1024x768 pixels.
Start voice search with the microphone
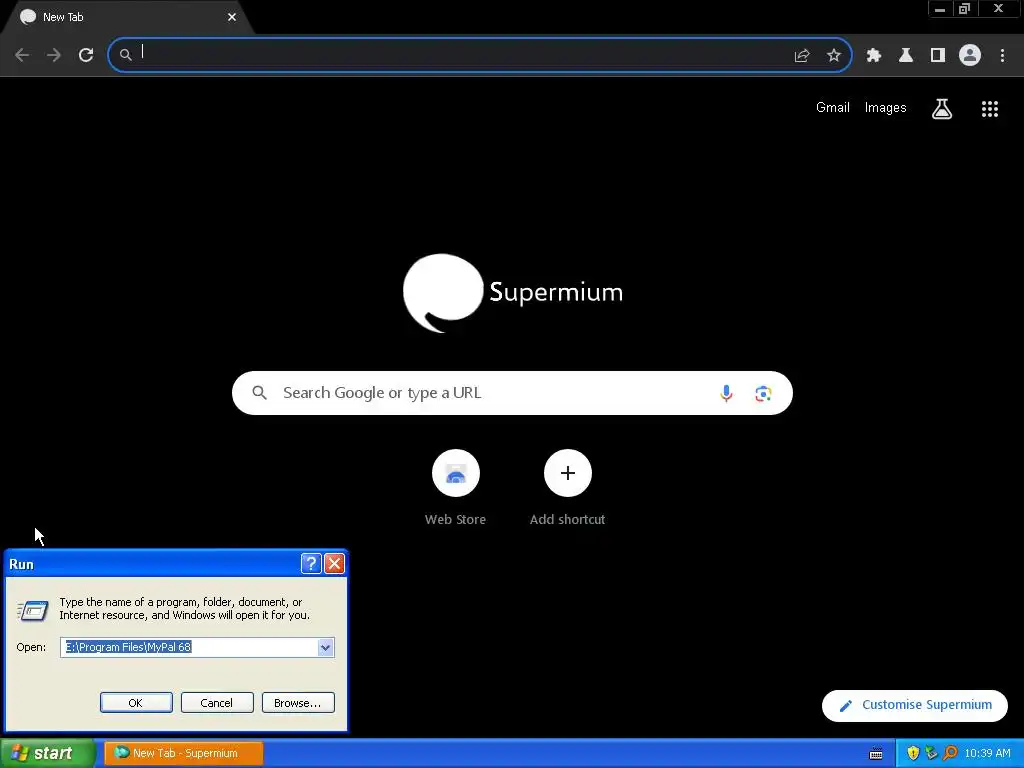tap(726, 393)
